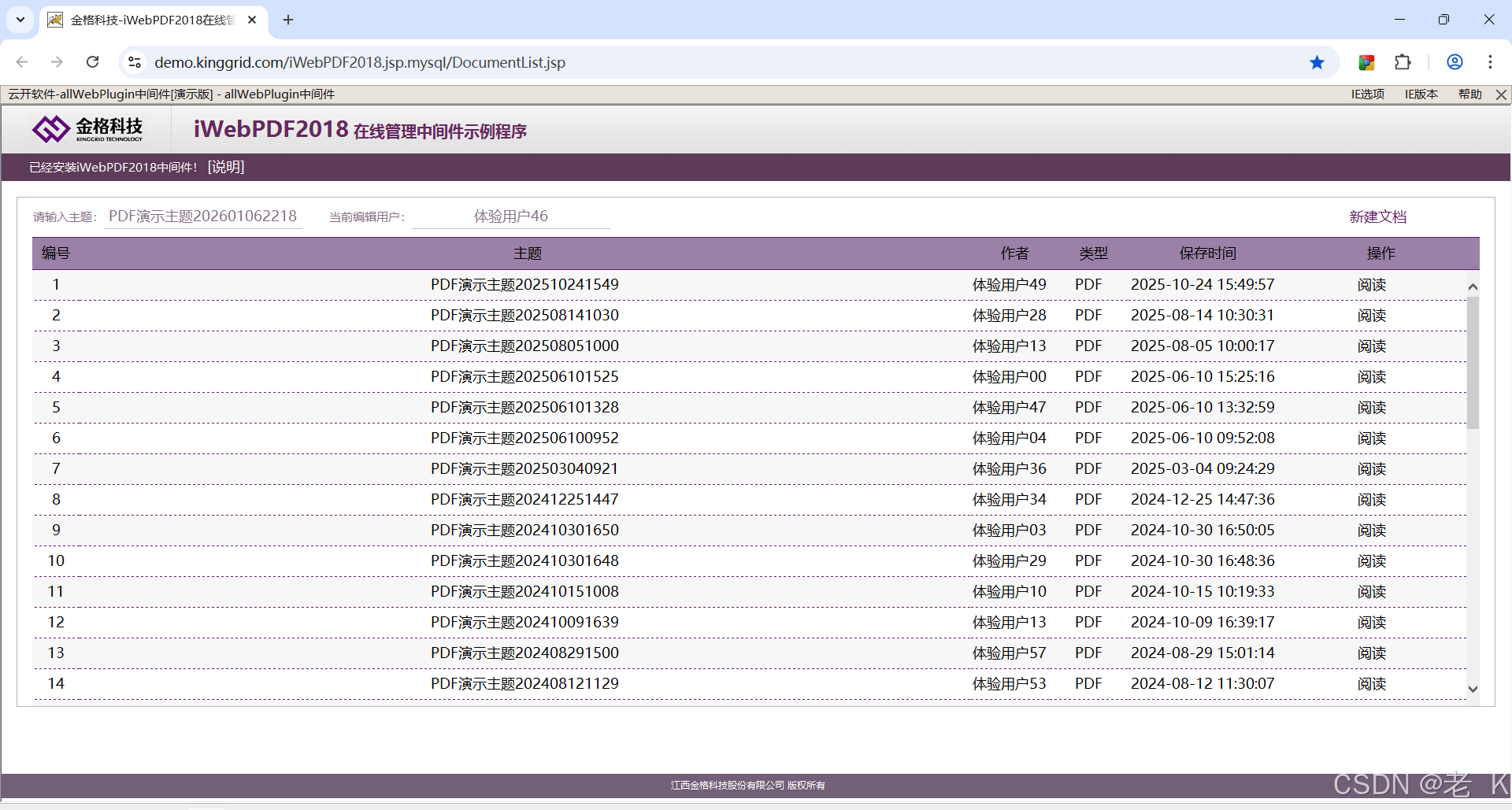This screenshot has height=810, width=1512.
Task: Click the 主题 column header
Action: pyautogui.click(x=528, y=253)
